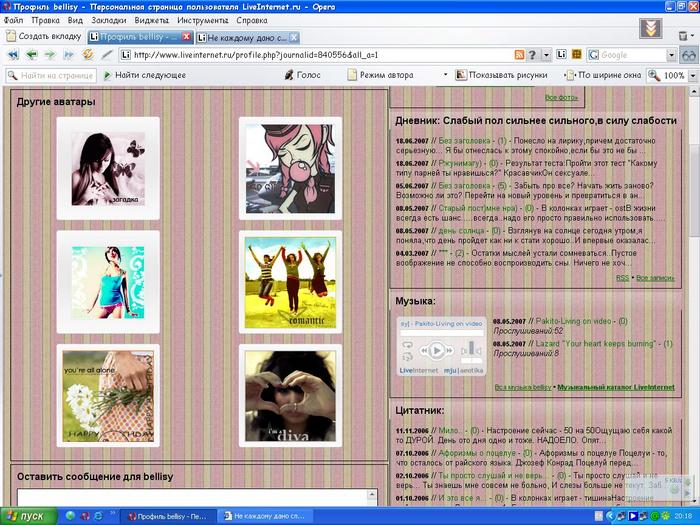Click Создать вкладку new tab button
Screen dimensions: 700x525
pyautogui.click(x=43, y=36)
